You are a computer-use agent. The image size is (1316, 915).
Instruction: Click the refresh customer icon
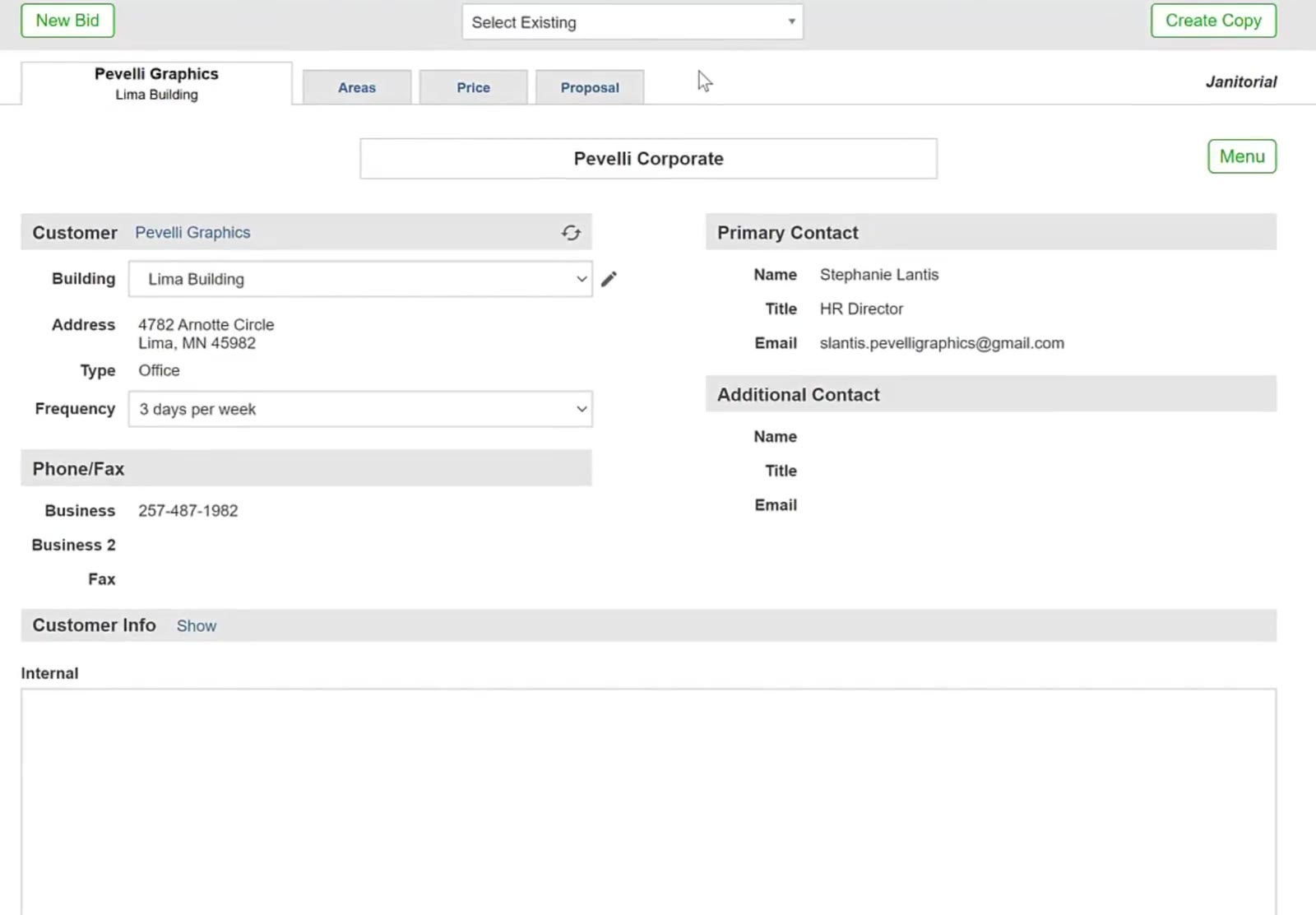pyautogui.click(x=571, y=233)
